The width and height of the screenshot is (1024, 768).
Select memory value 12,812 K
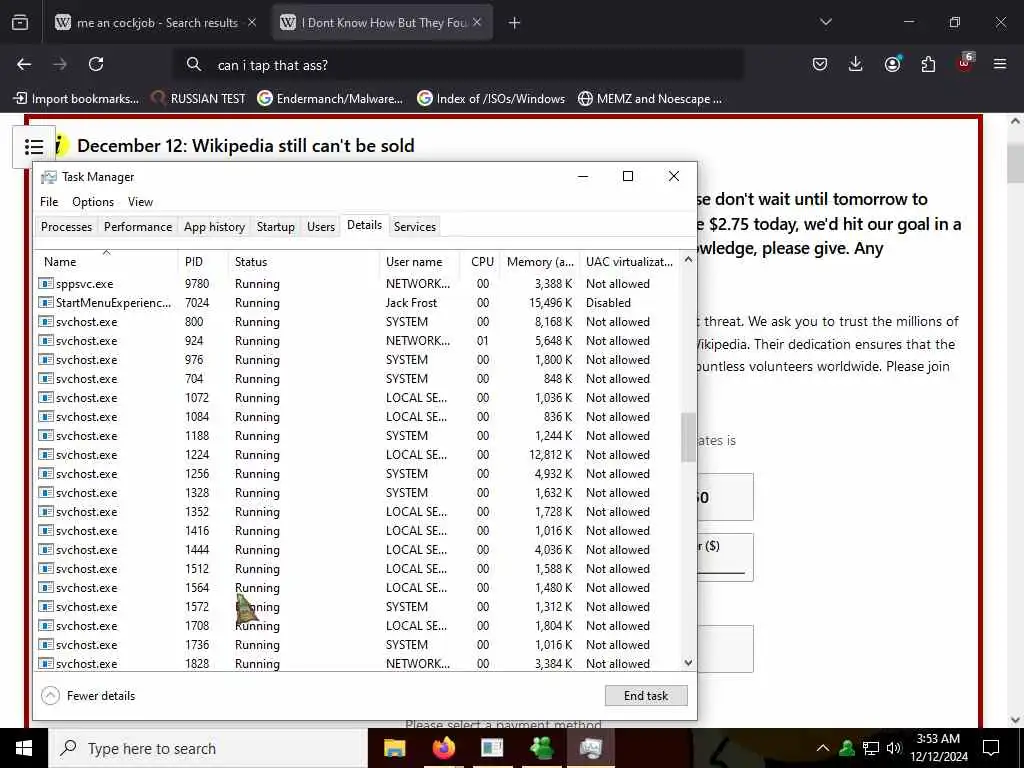pos(551,455)
